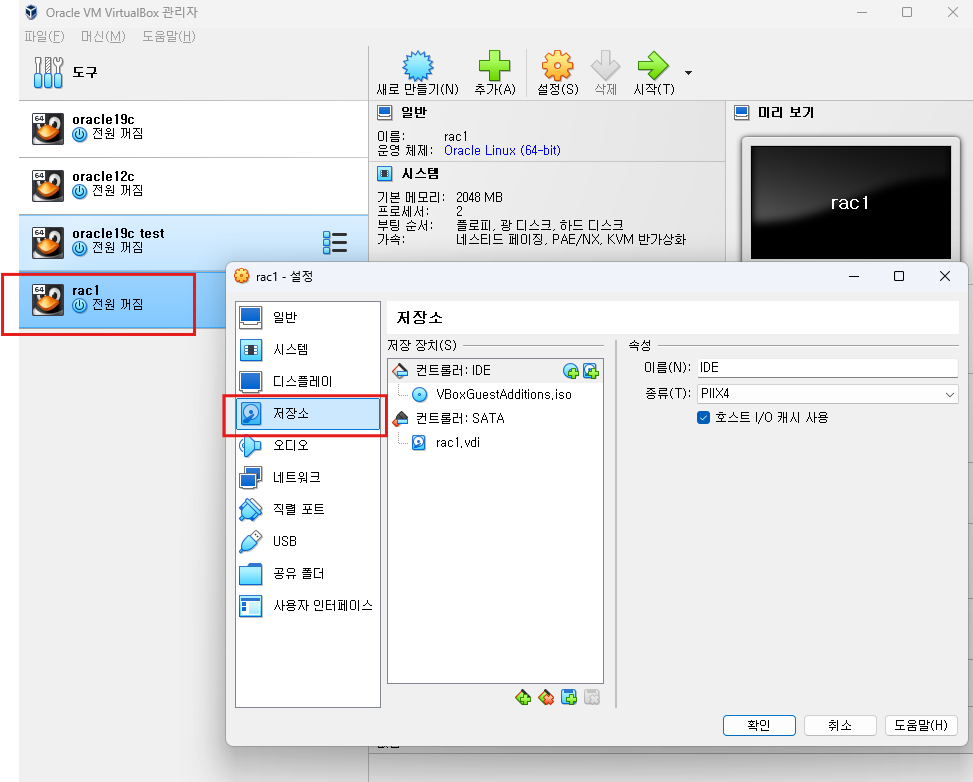Click the System (시스템) section header in details
973x782 pixels.
(420, 173)
